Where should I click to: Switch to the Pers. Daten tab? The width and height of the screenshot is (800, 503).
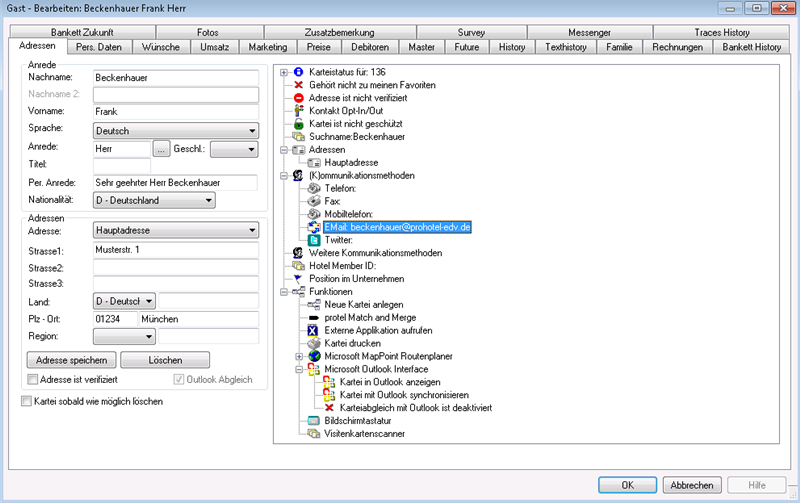click(99, 47)
